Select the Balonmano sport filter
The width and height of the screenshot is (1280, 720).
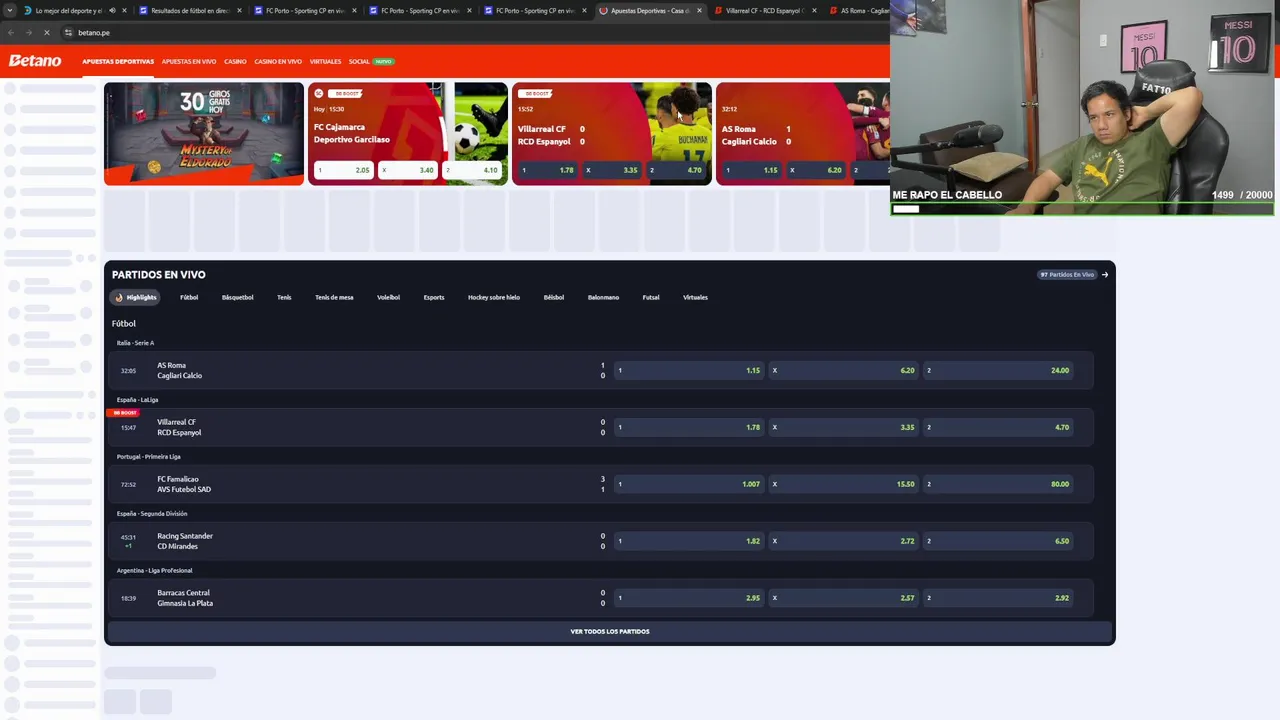[x=603, y=297]
